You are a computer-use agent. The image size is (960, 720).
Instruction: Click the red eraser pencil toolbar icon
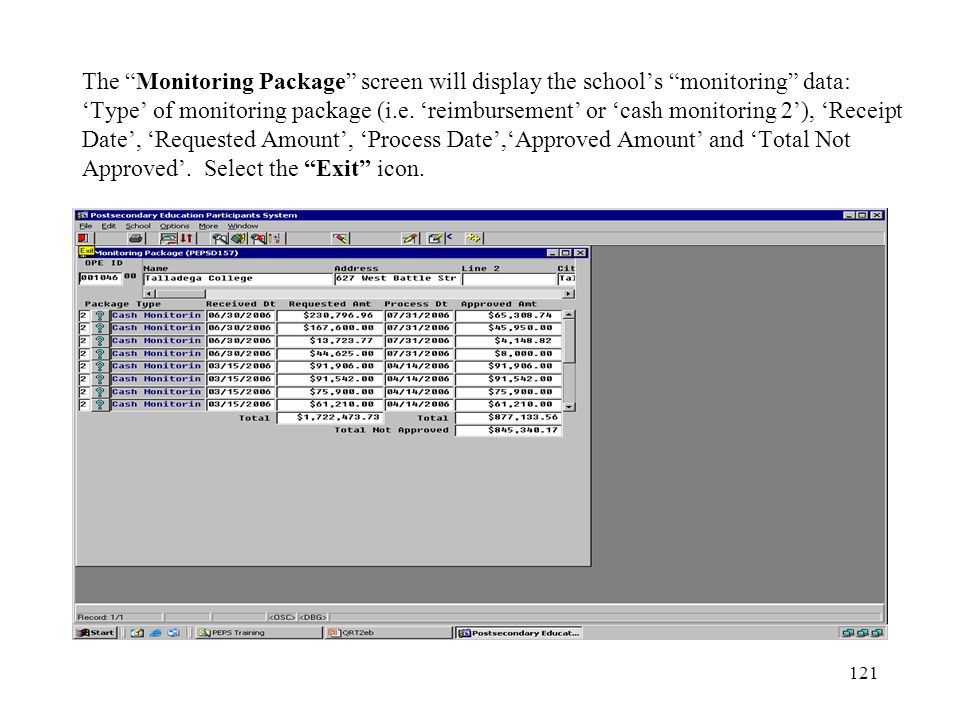pyautogui.click(x=340, y=238)
